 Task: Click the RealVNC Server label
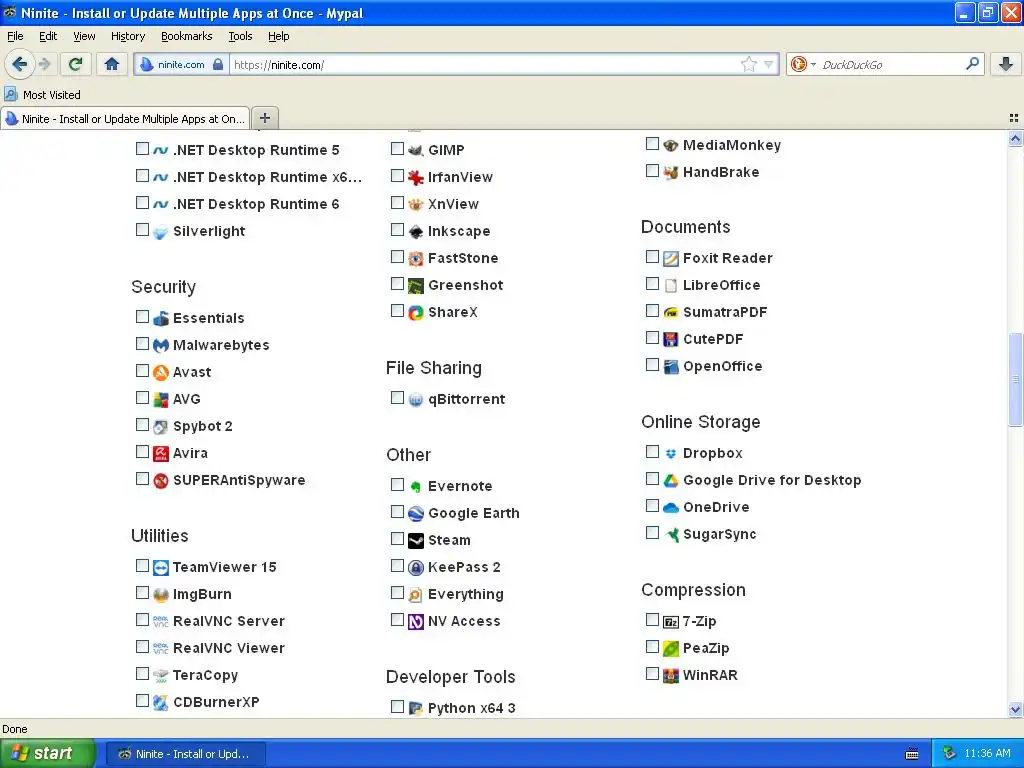pyautogui.click(x=229, y=621)
